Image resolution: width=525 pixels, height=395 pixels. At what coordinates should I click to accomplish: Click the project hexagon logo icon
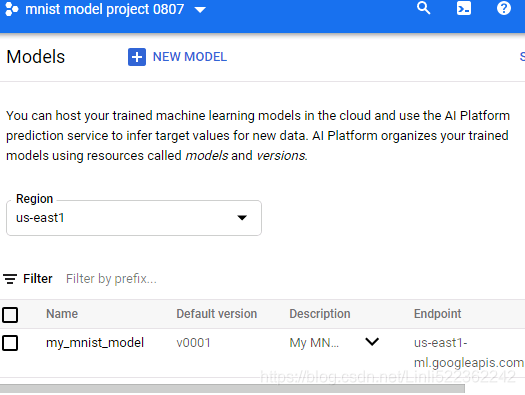click(12, 9)
